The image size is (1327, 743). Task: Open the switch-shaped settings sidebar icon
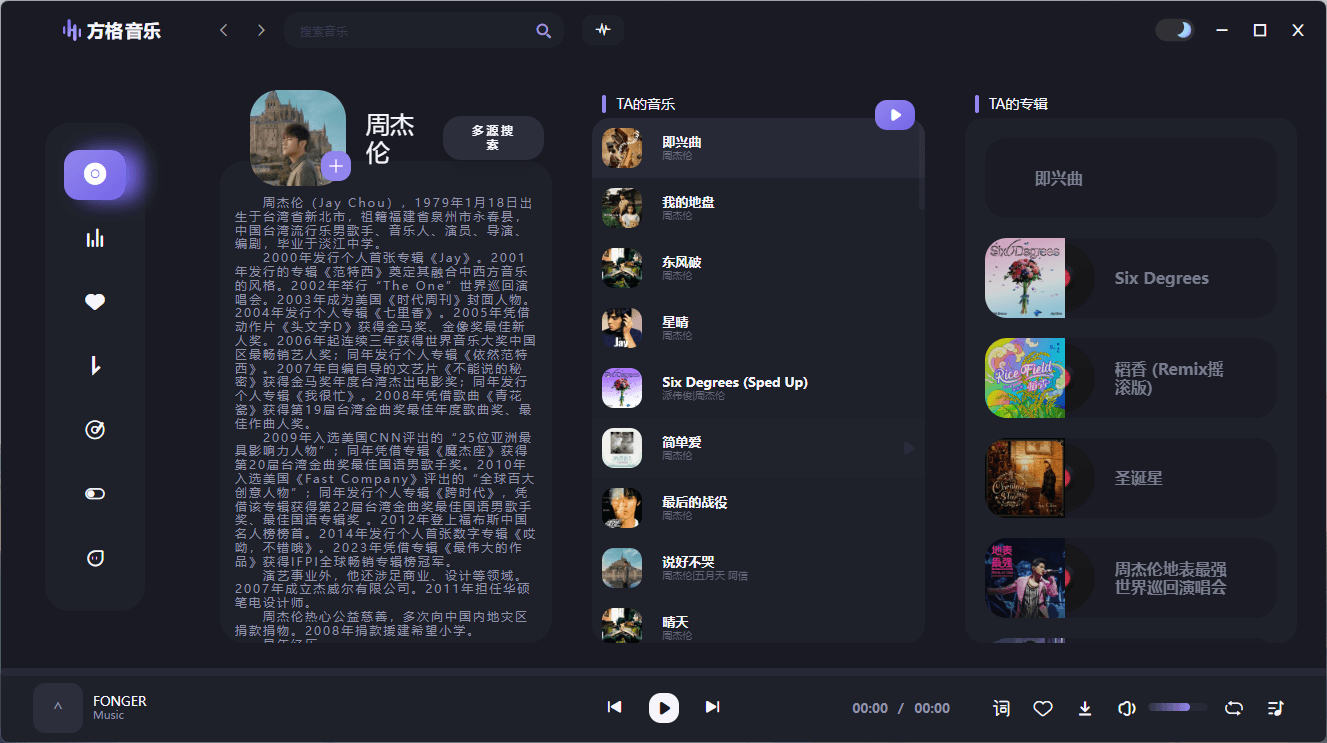(x=95, y=494)
